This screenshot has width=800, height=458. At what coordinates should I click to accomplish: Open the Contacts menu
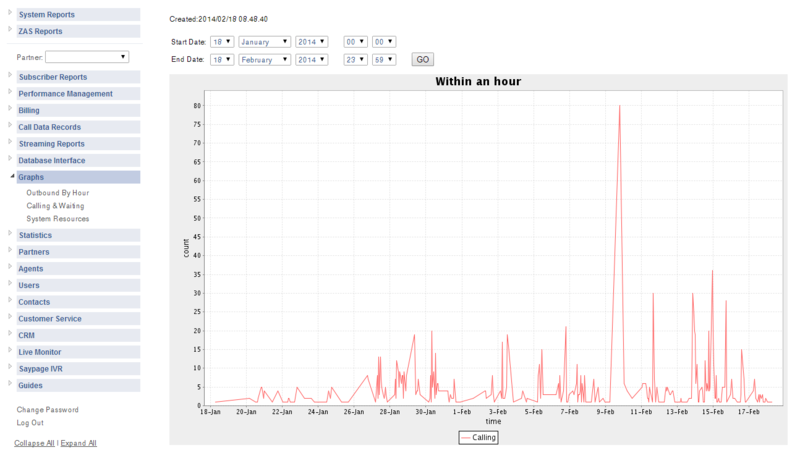(x=78, y=302)
